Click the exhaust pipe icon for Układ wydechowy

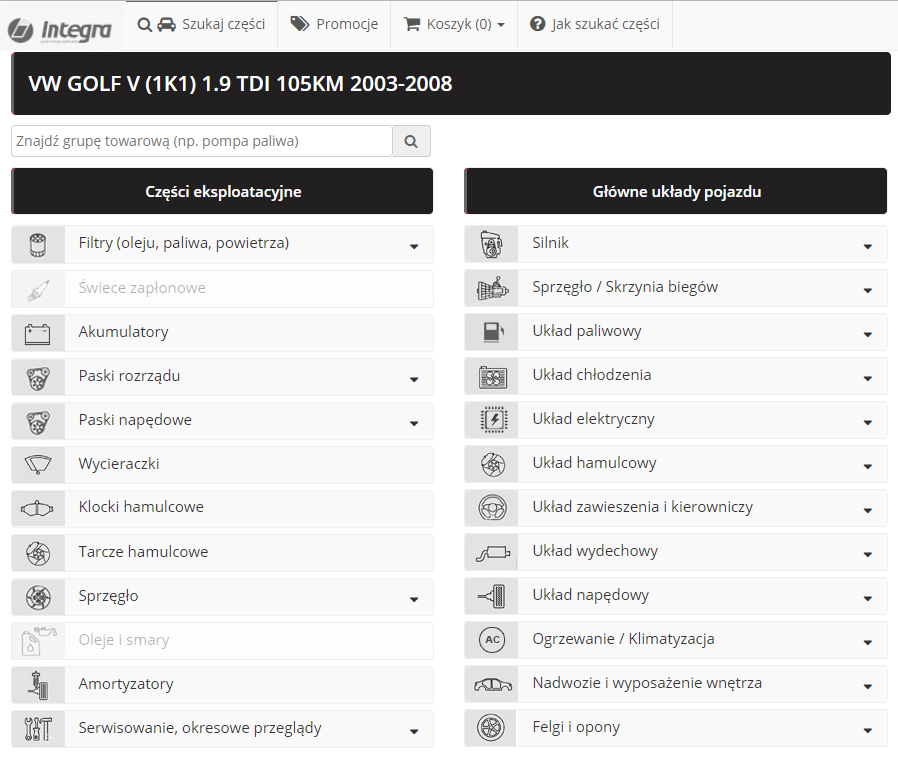[492, 552]
